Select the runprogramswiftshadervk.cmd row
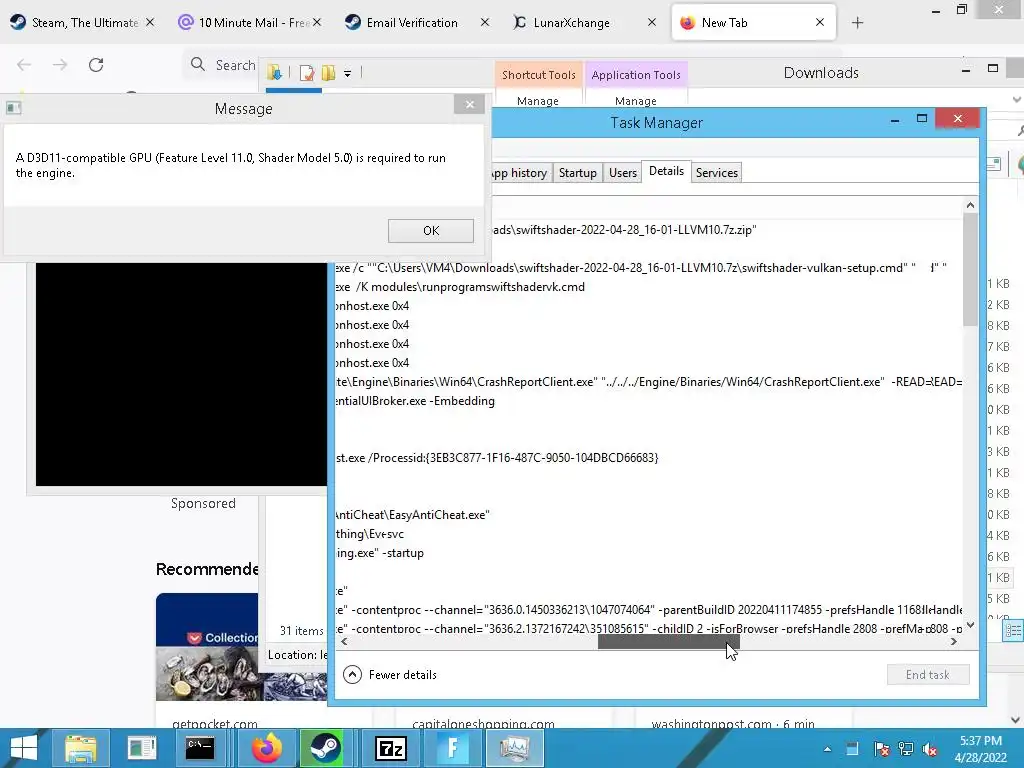Image resolution: width=1024 pixels, height=768 pixels. (649, 287)
